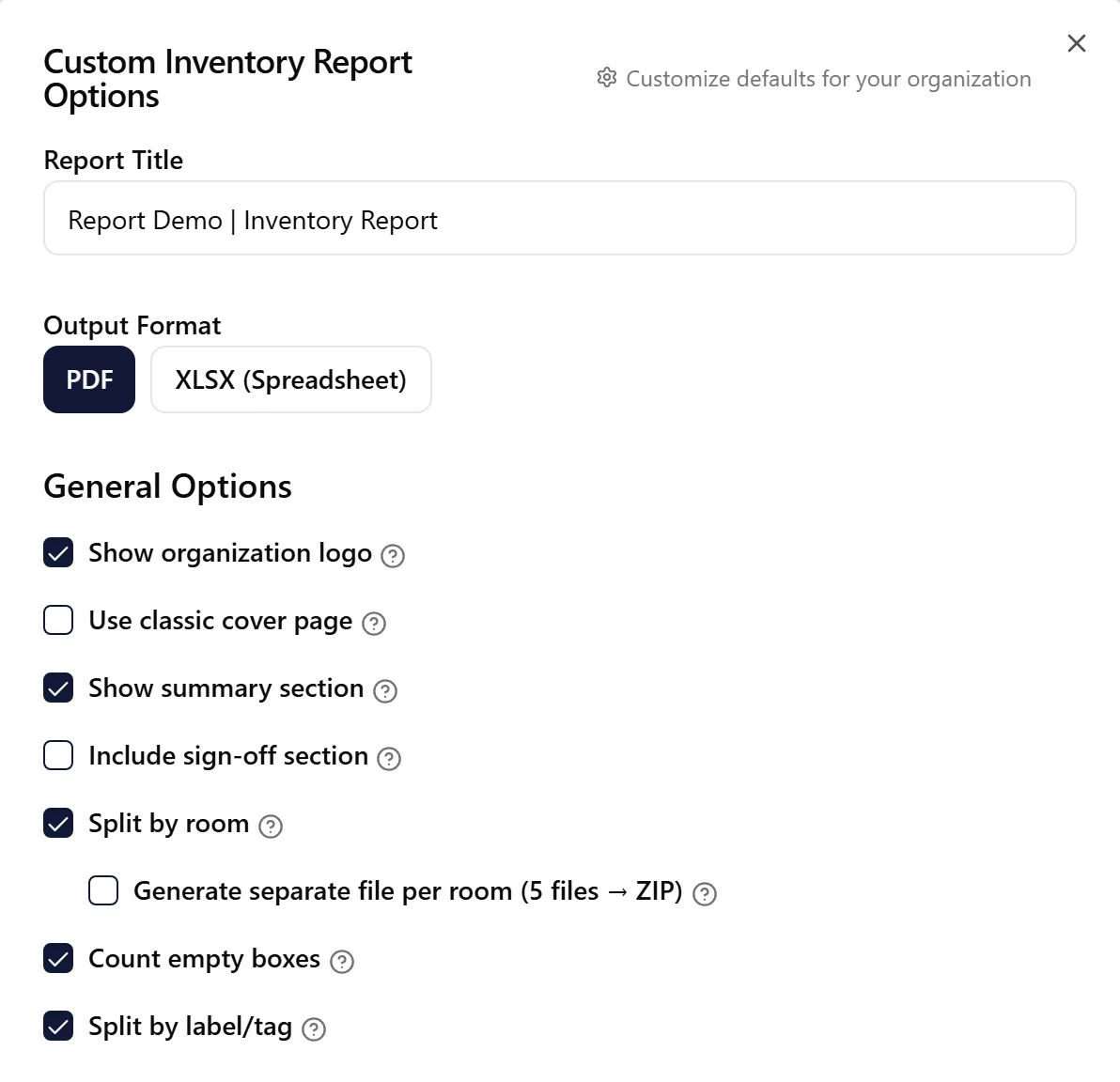Screen dimensions: 1120x1082
Task: Open help icon for Count empty boxes
Action: 341,961
